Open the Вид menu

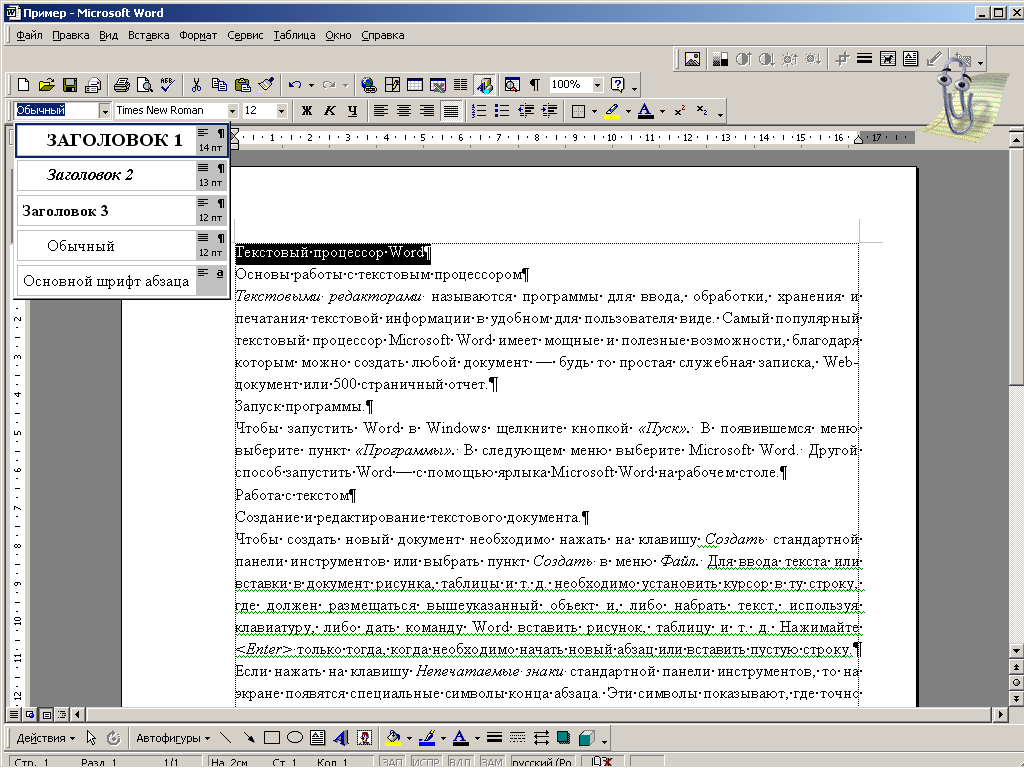(x=108, y=35)
